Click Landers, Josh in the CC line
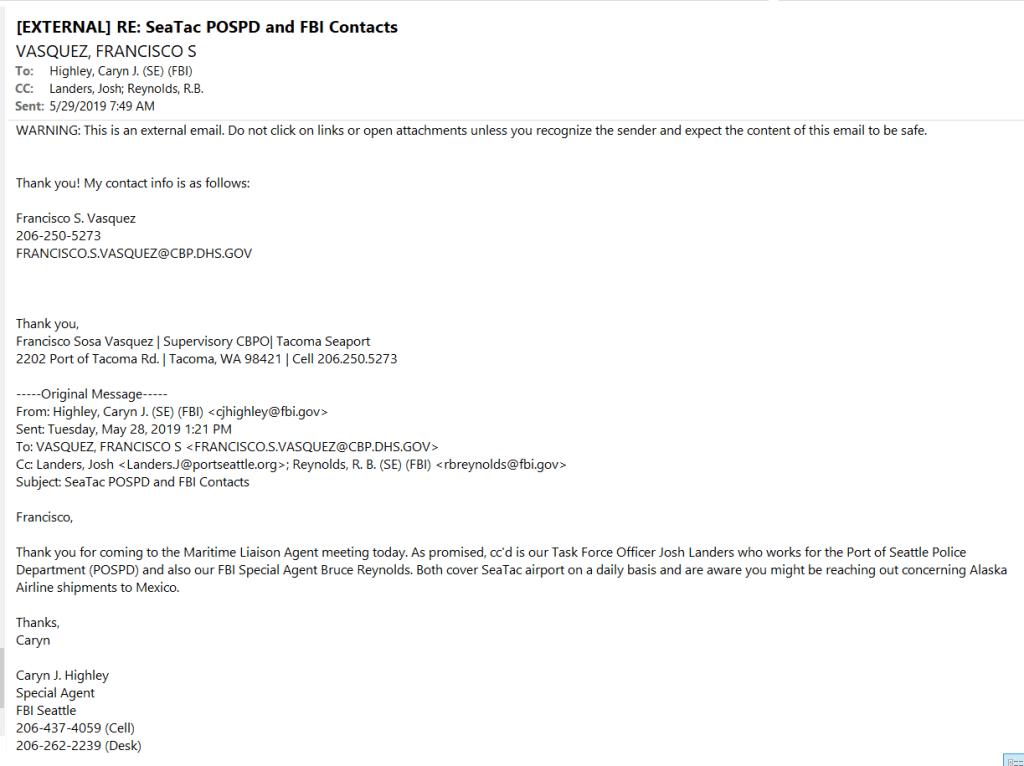1024x766 pixels. pyautogui.click(x=86, y=88)
